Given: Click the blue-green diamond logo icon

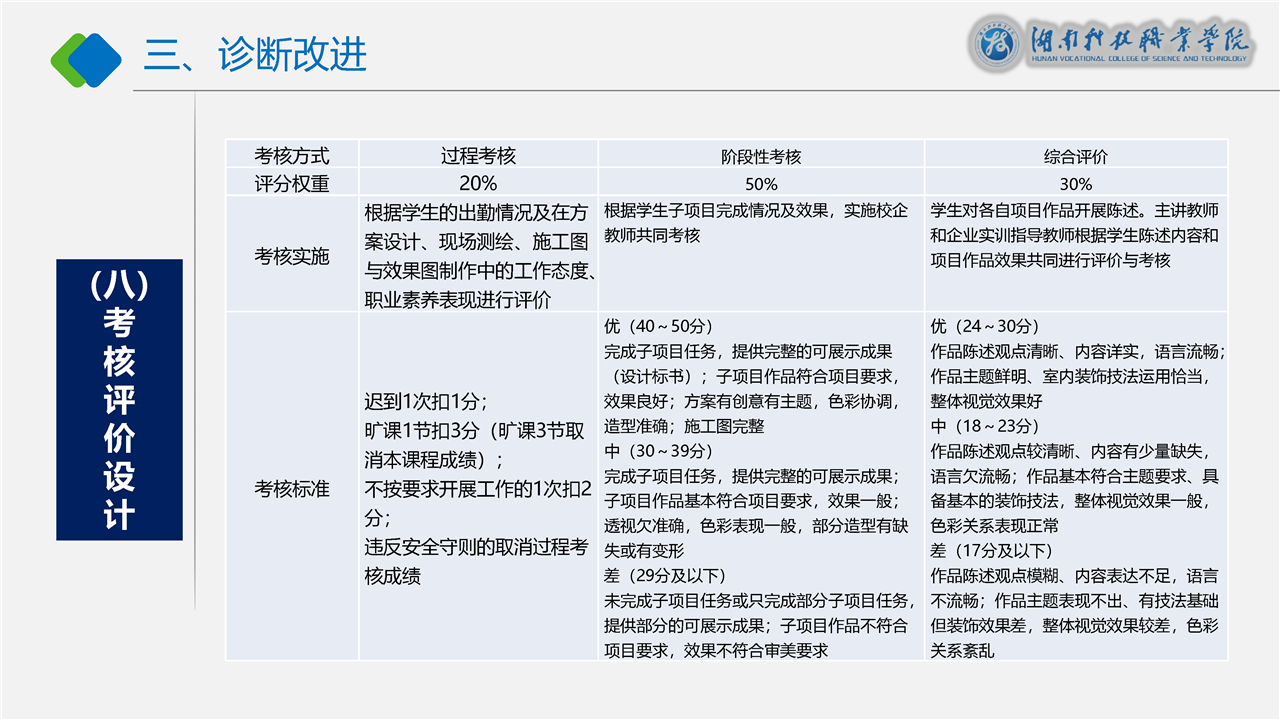Looking at the screenshot, I should [x=86, y=59].
